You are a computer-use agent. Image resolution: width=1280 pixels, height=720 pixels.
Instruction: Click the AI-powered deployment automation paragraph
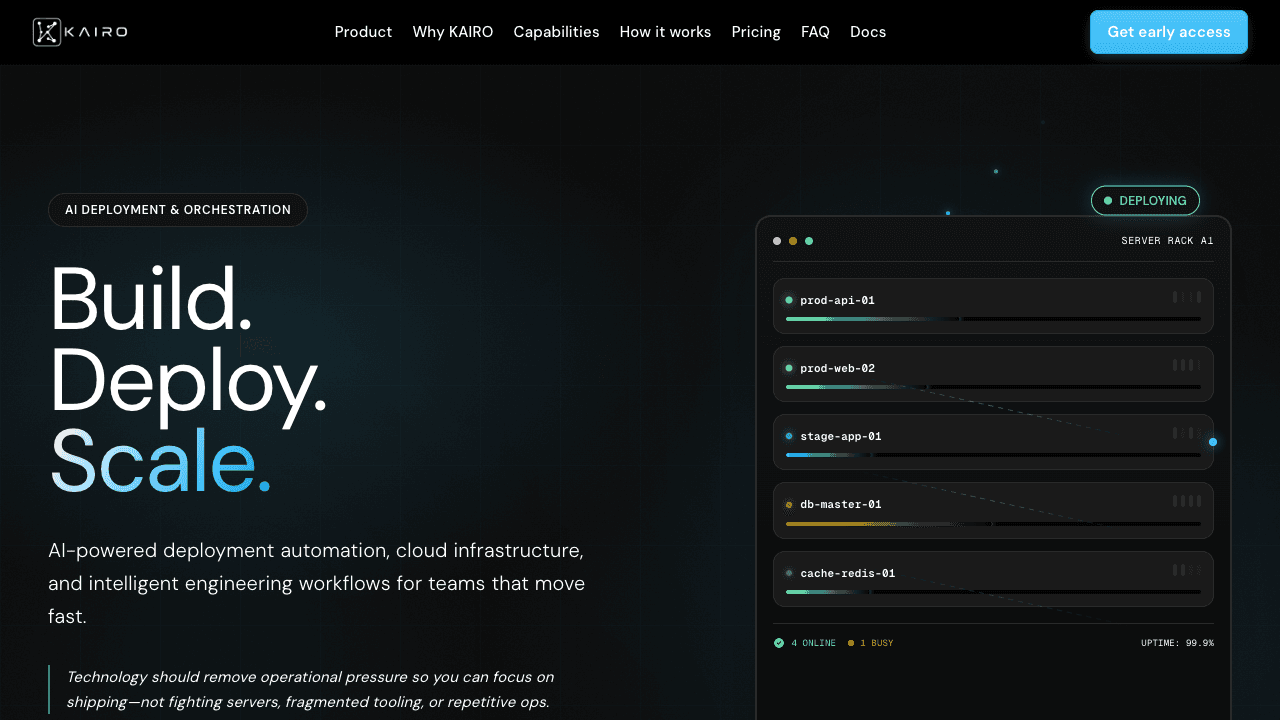(x=317, y=584)
